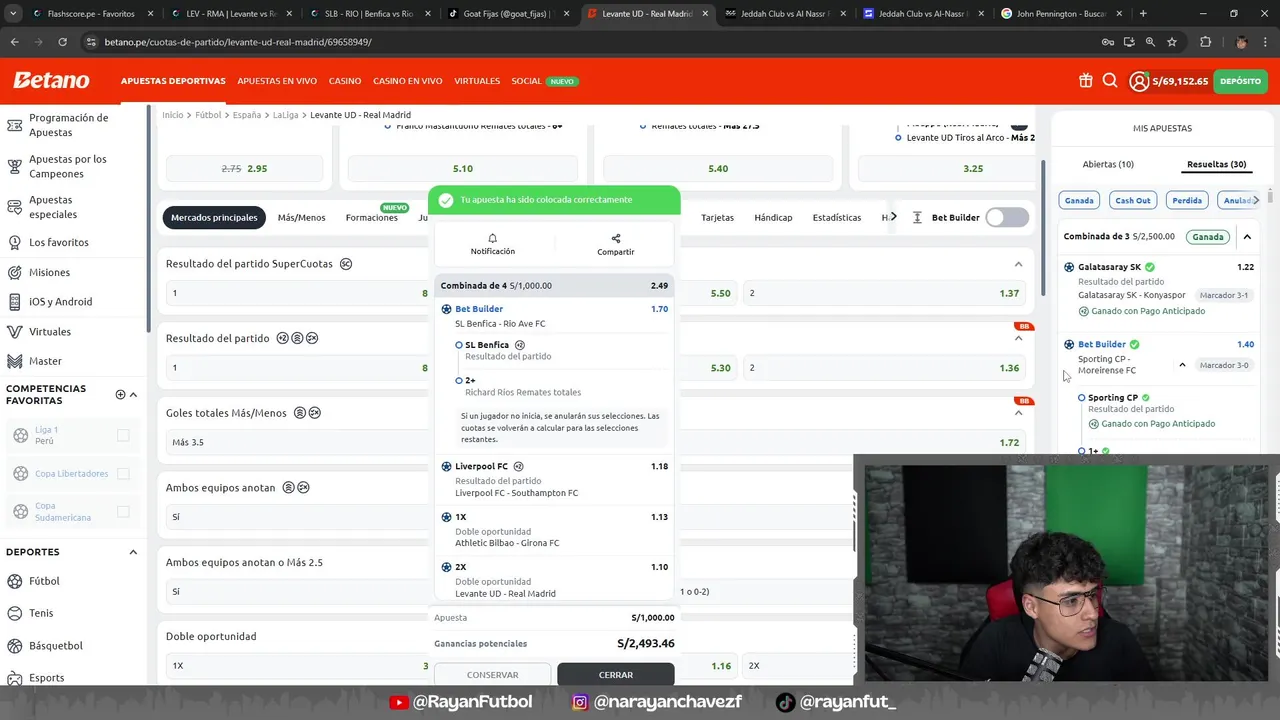Screen dimensions: 1280x720
Task: Open Programación de Apuestas sidebar icon
Action: [x=15, y=125]
